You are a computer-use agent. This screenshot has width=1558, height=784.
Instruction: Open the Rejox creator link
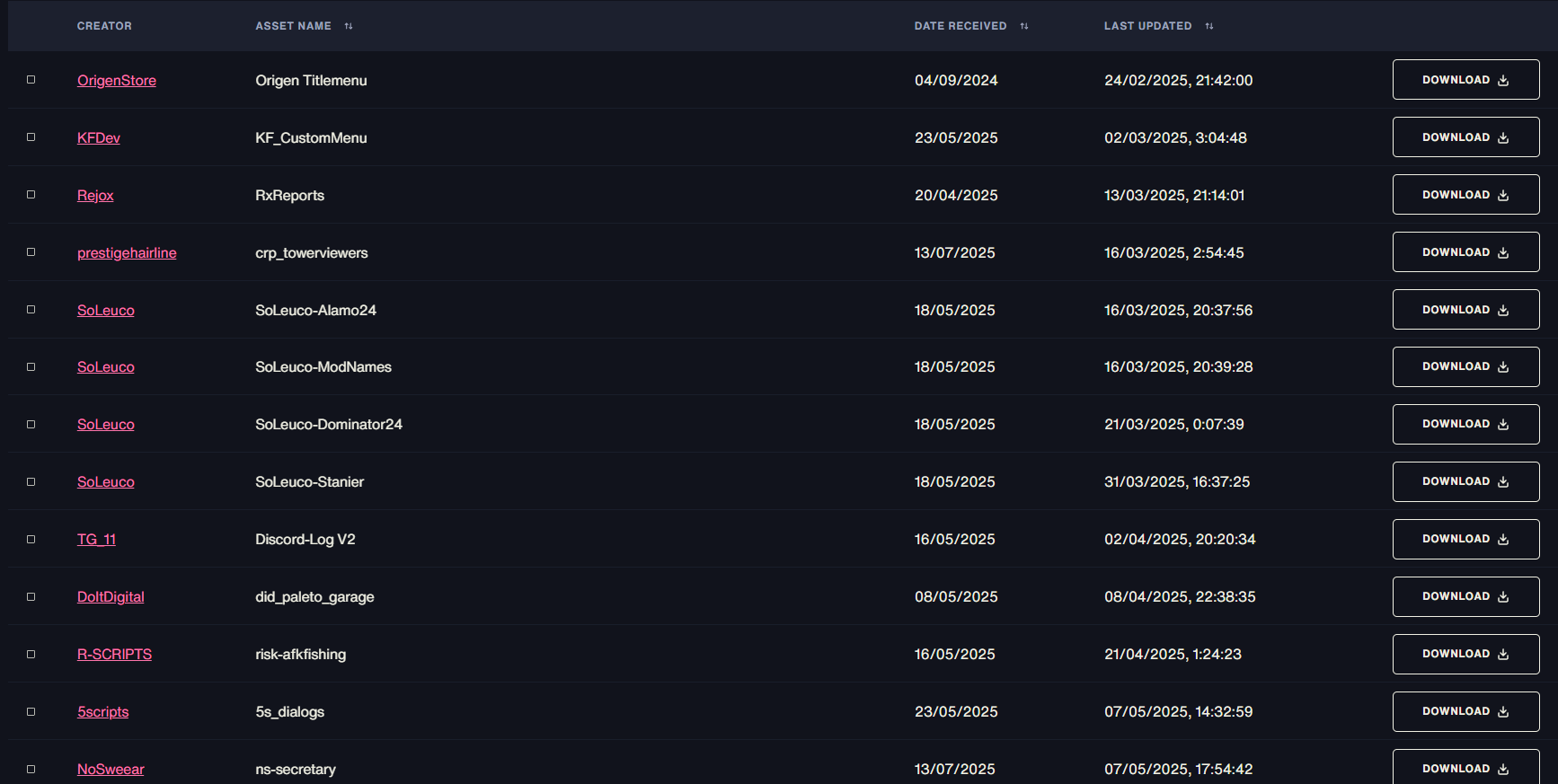[95, 196]
